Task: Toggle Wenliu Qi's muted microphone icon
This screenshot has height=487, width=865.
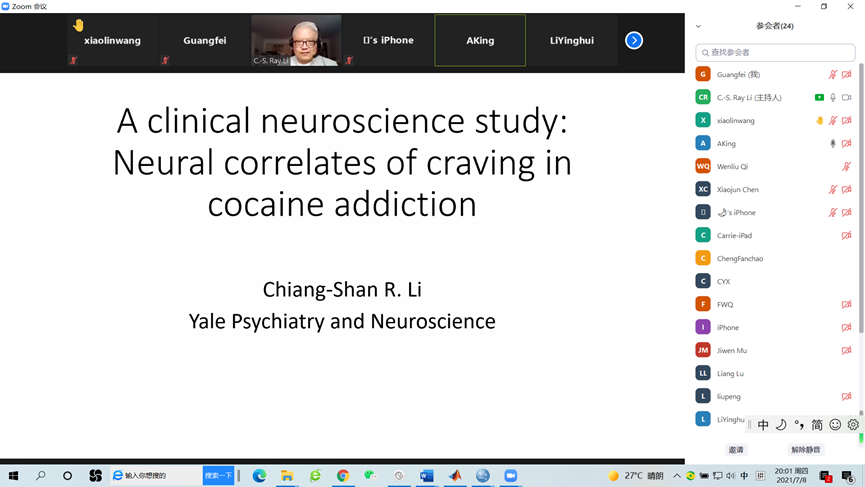Action: 846,167
